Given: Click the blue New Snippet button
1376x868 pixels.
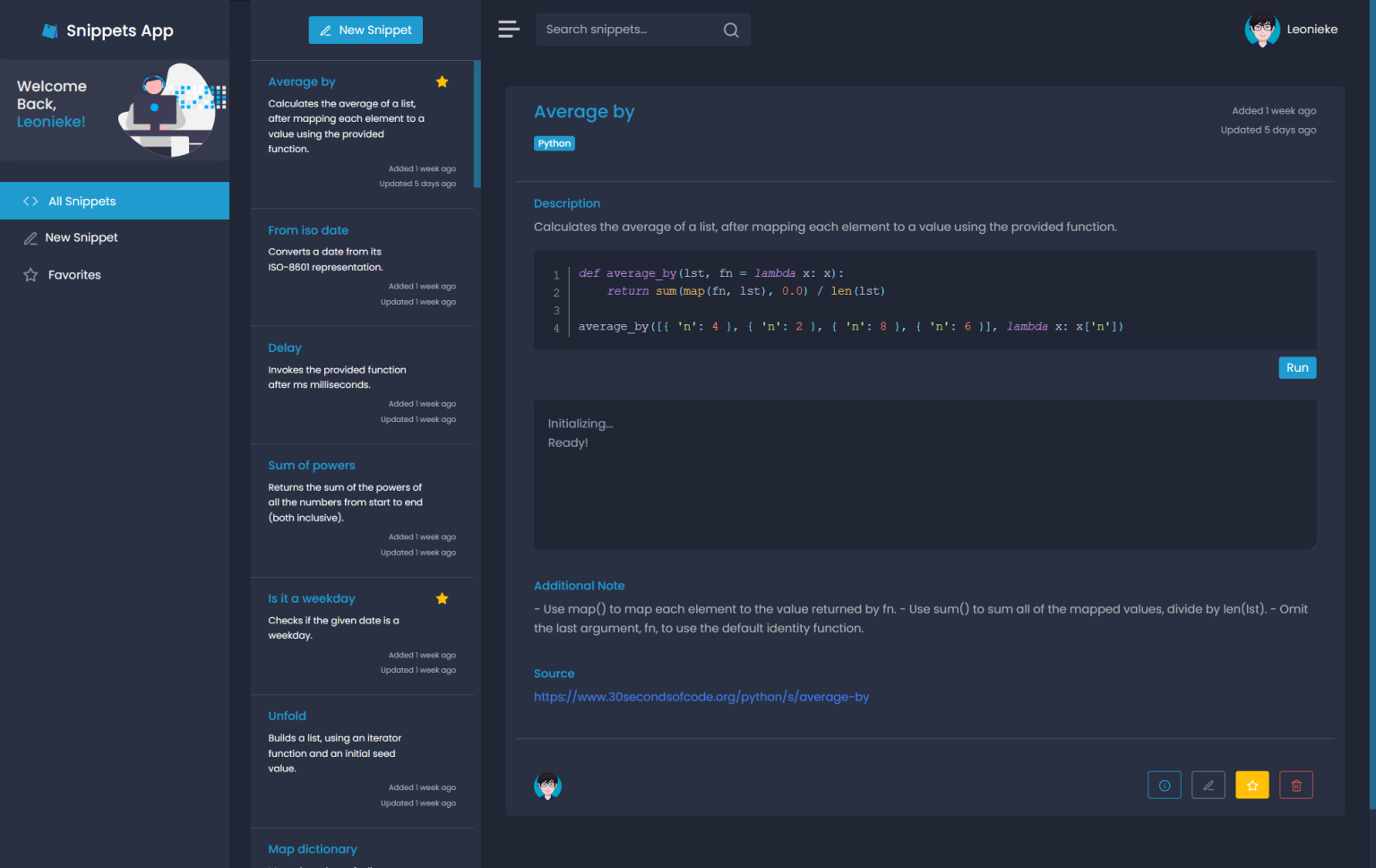Looking at the screenshot, I should 365,30.
